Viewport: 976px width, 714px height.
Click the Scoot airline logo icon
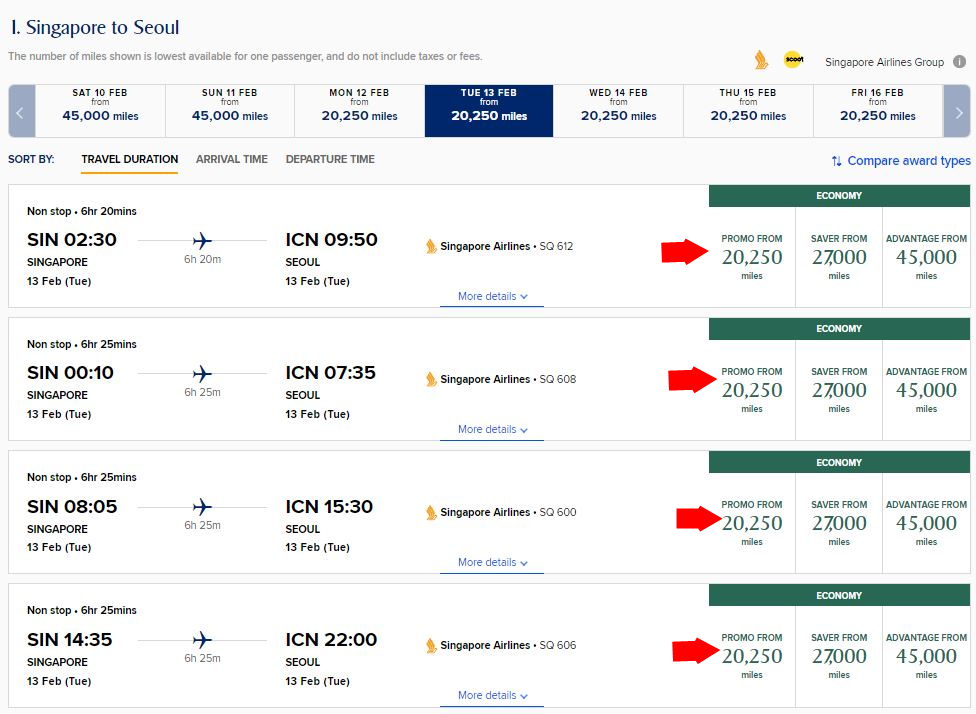tap(793, 60)
